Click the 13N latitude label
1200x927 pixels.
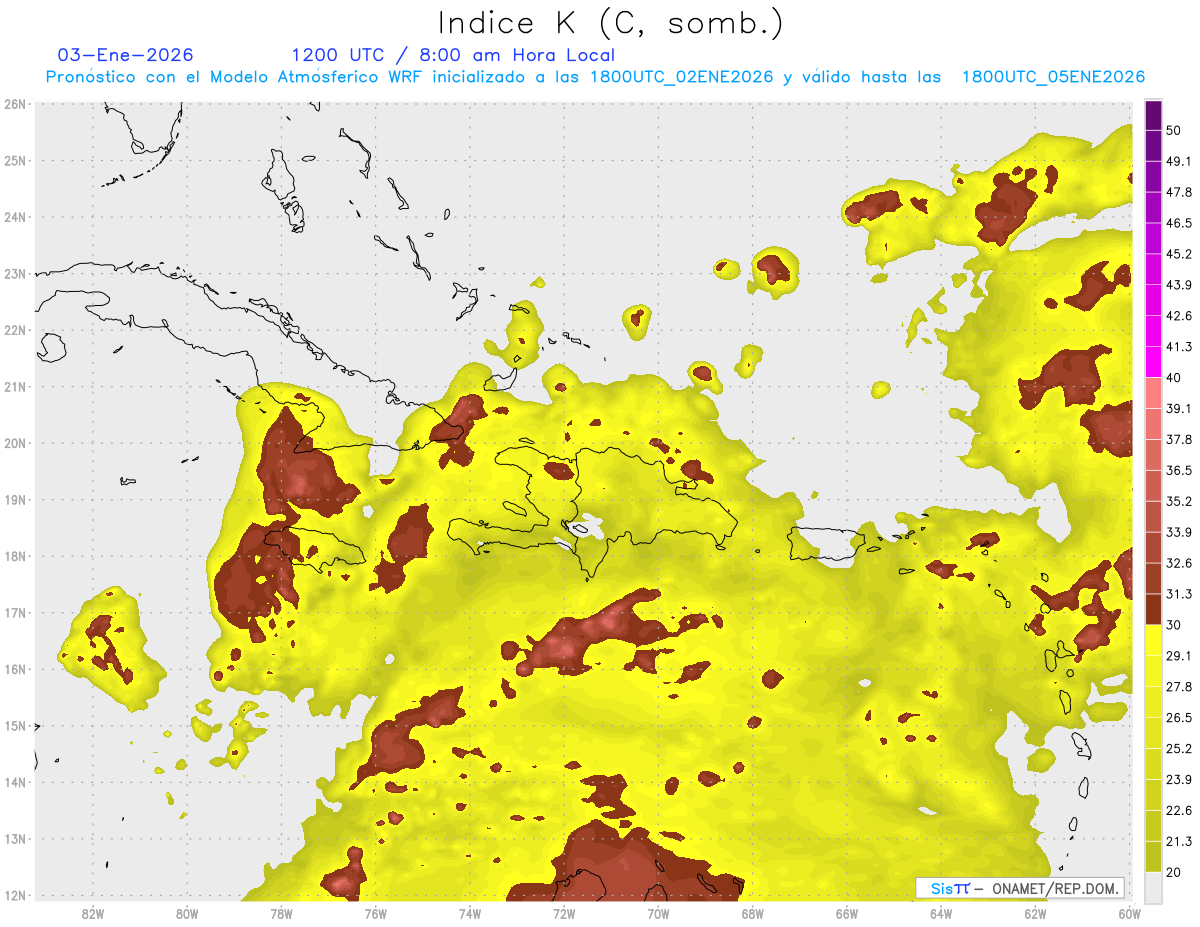pyautogui.click(x=15, y=838)
